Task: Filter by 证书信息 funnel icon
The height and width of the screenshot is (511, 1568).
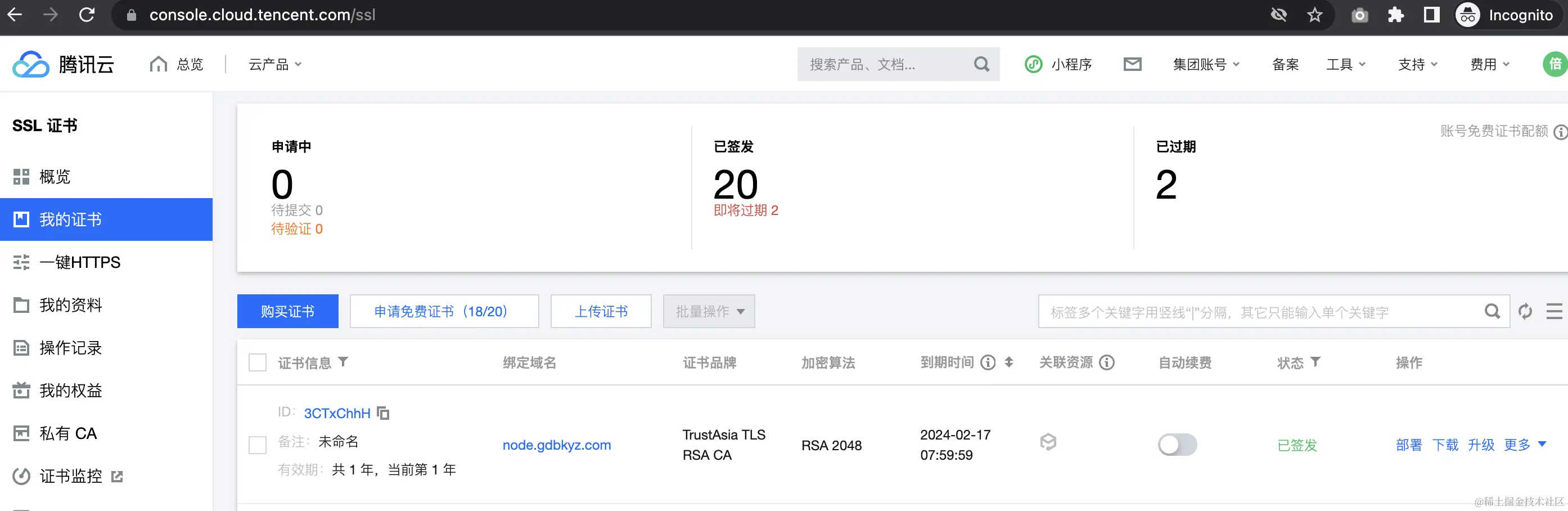Action: point(343,362)
